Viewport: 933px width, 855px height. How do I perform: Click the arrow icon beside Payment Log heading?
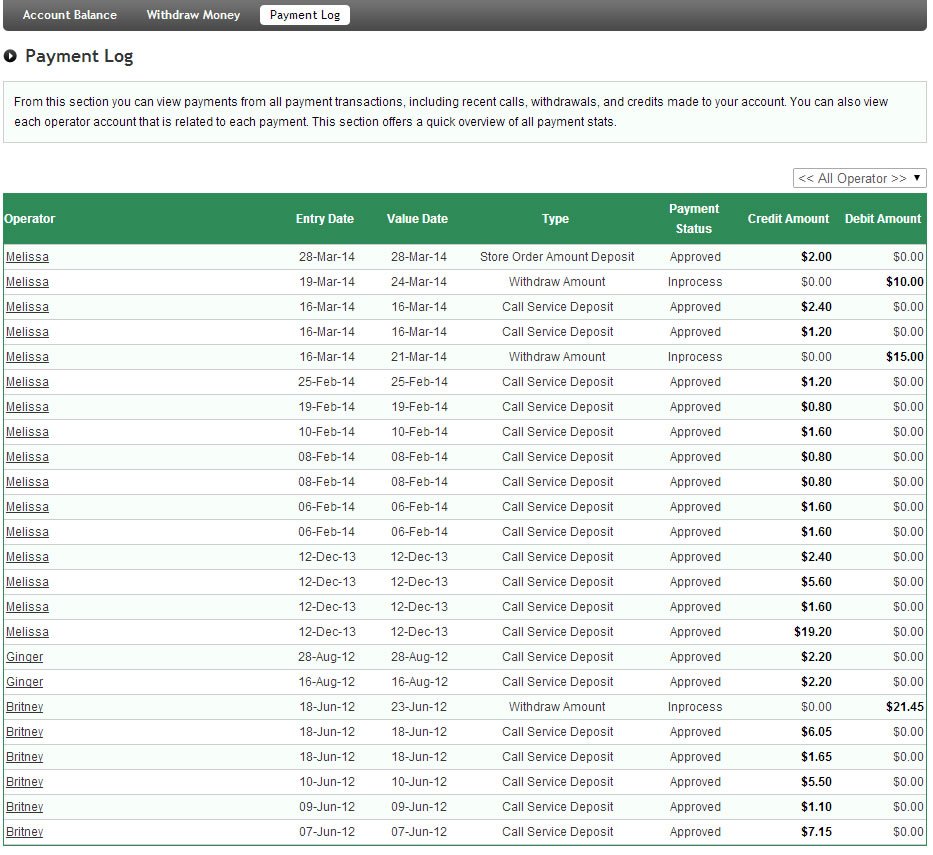click(x=12, y=57)
